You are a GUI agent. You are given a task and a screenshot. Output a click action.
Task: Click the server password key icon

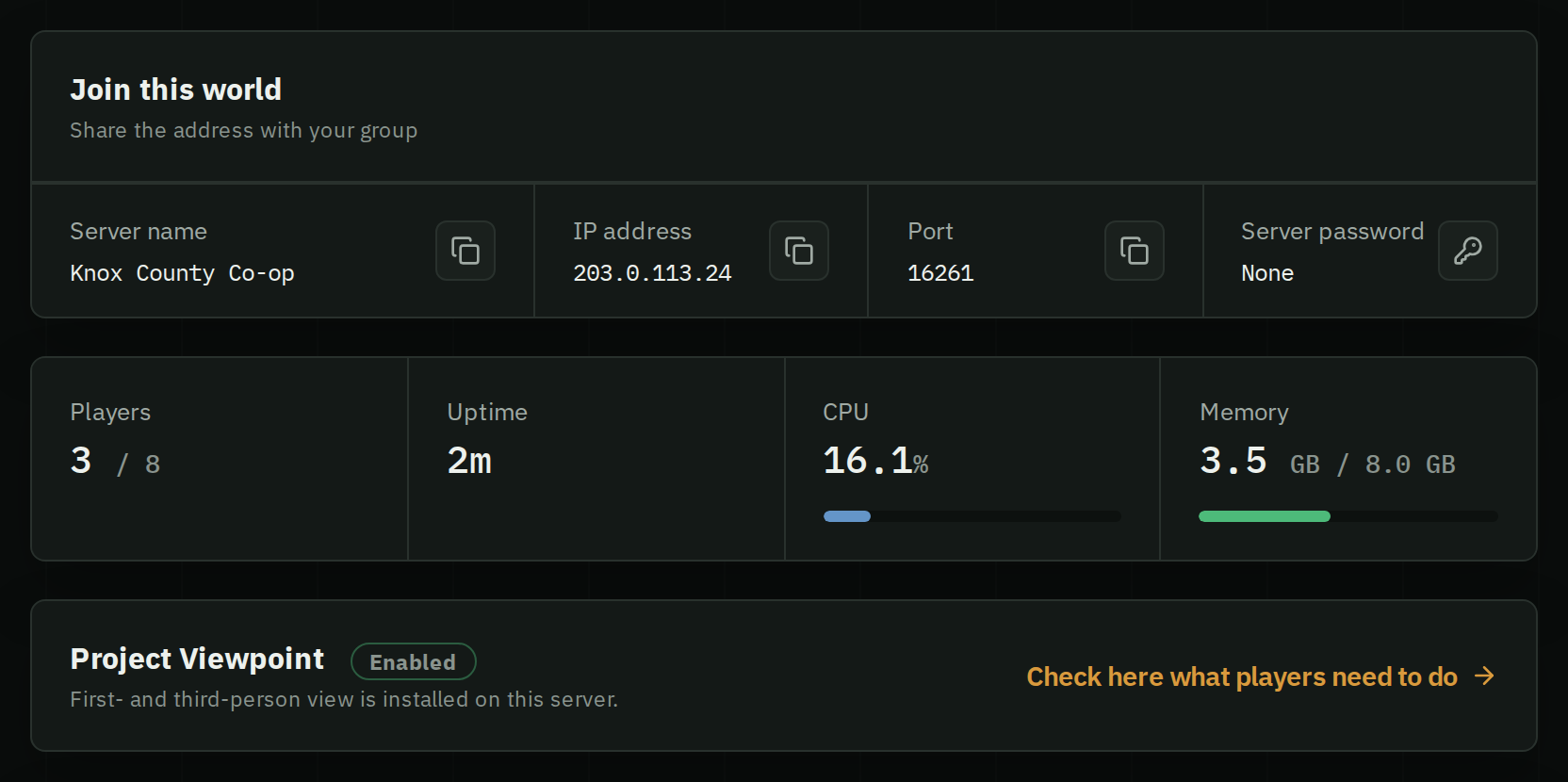click(1468, 251)
